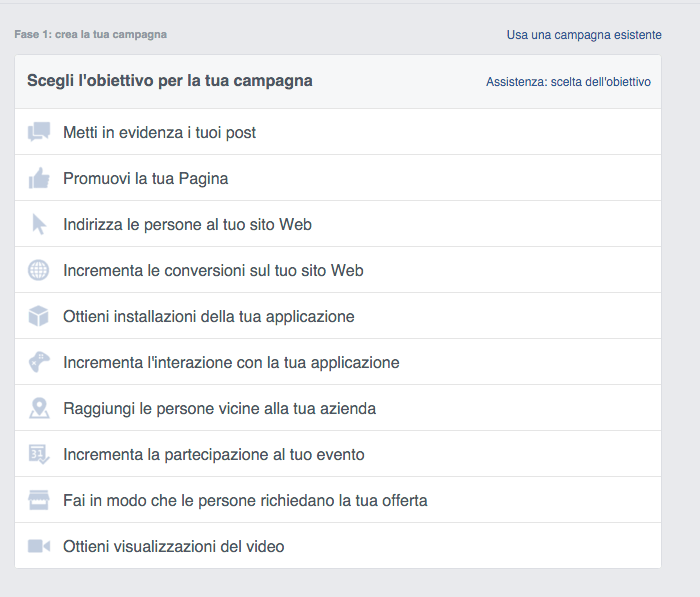Click the cursor arrow icon for website traffic
Image resolution: width=700 pixels, height=597 pixels.
39,224
